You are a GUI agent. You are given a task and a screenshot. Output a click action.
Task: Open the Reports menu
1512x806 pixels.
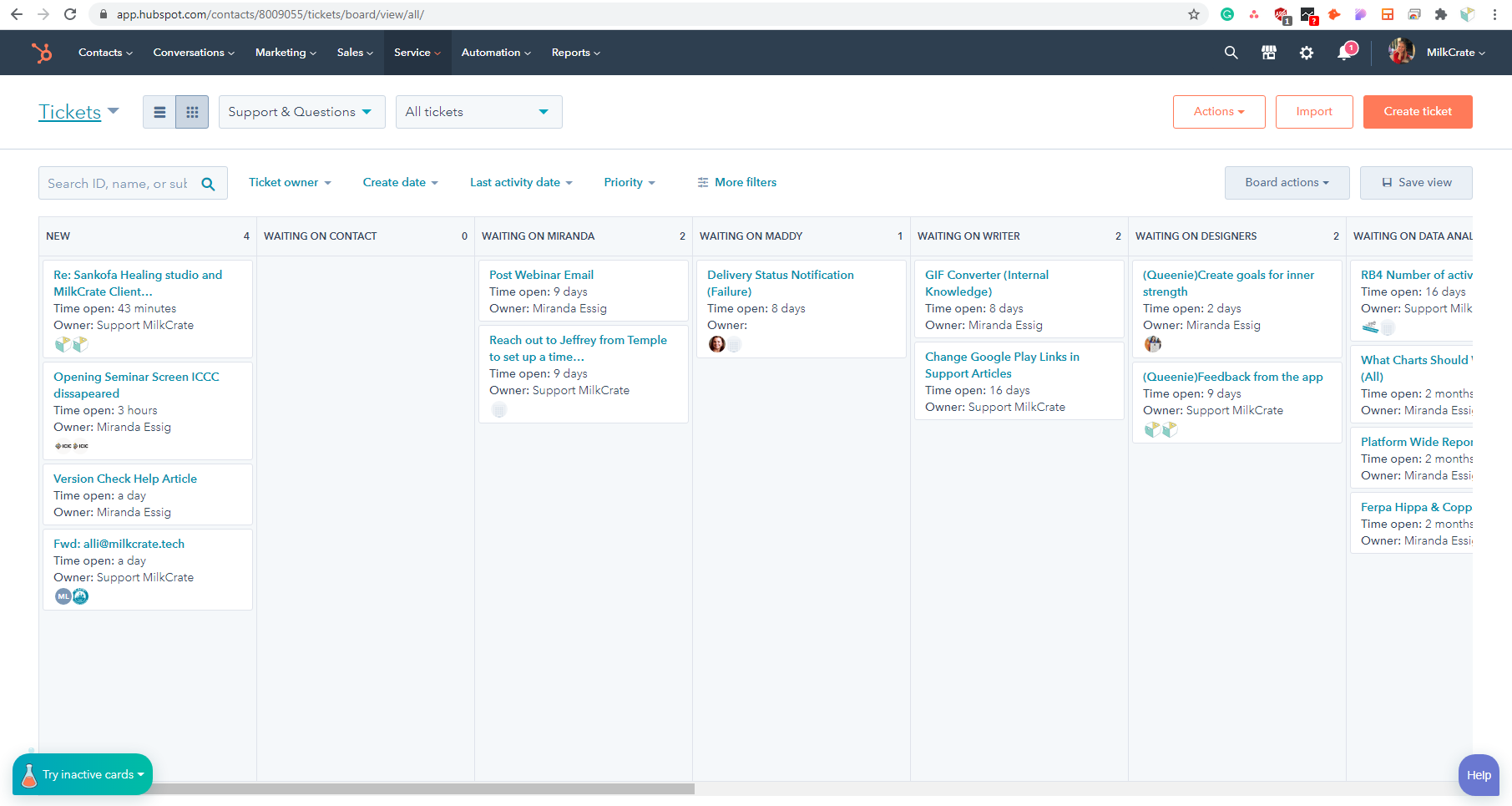point(576,53)
